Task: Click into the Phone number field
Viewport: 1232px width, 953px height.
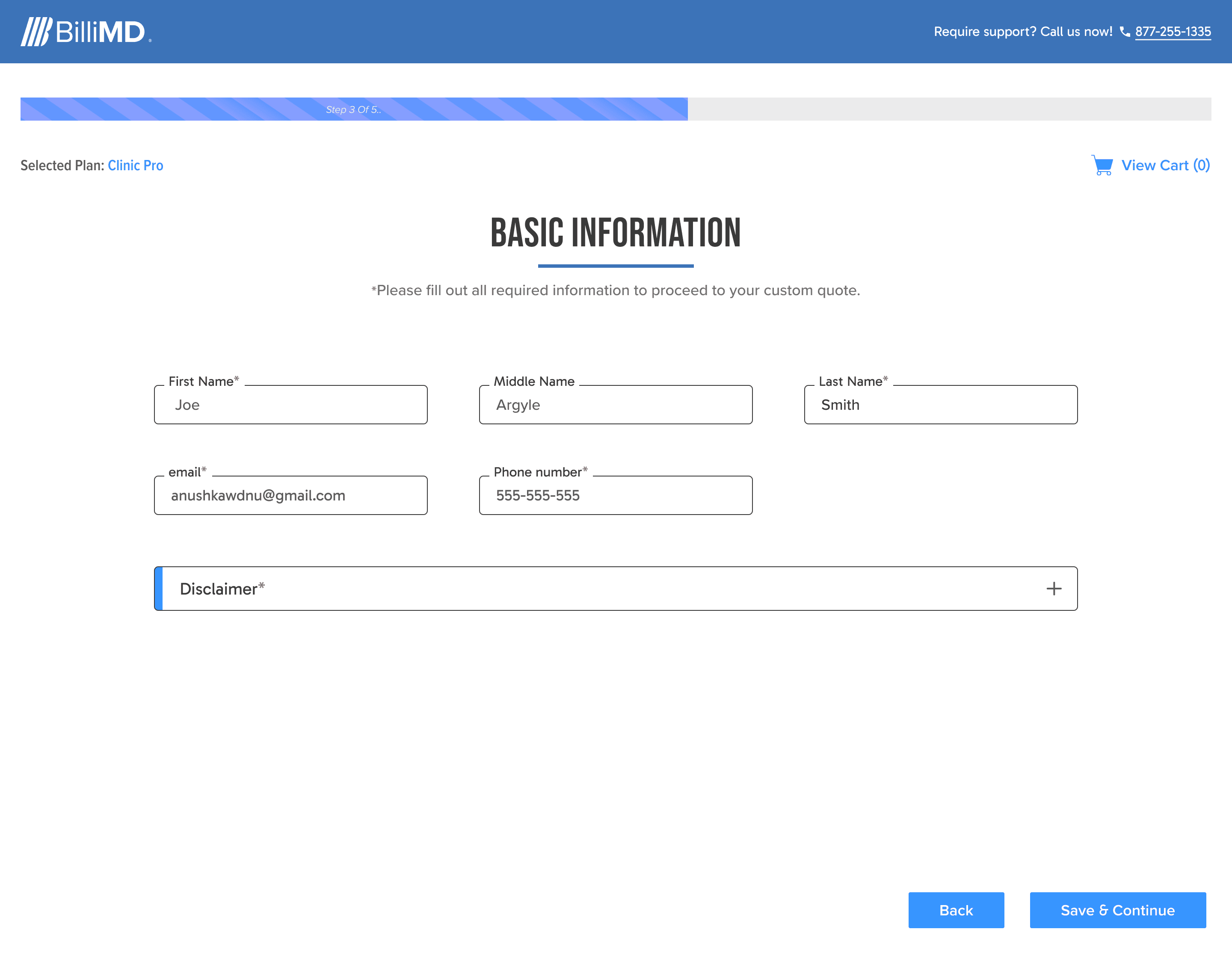Action: click(x=616, y=496)
